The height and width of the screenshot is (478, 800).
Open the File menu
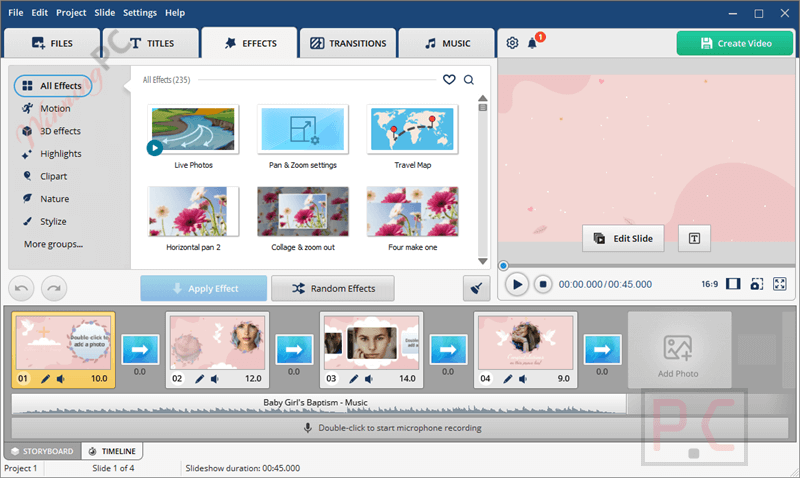click(x=15, y=13)
